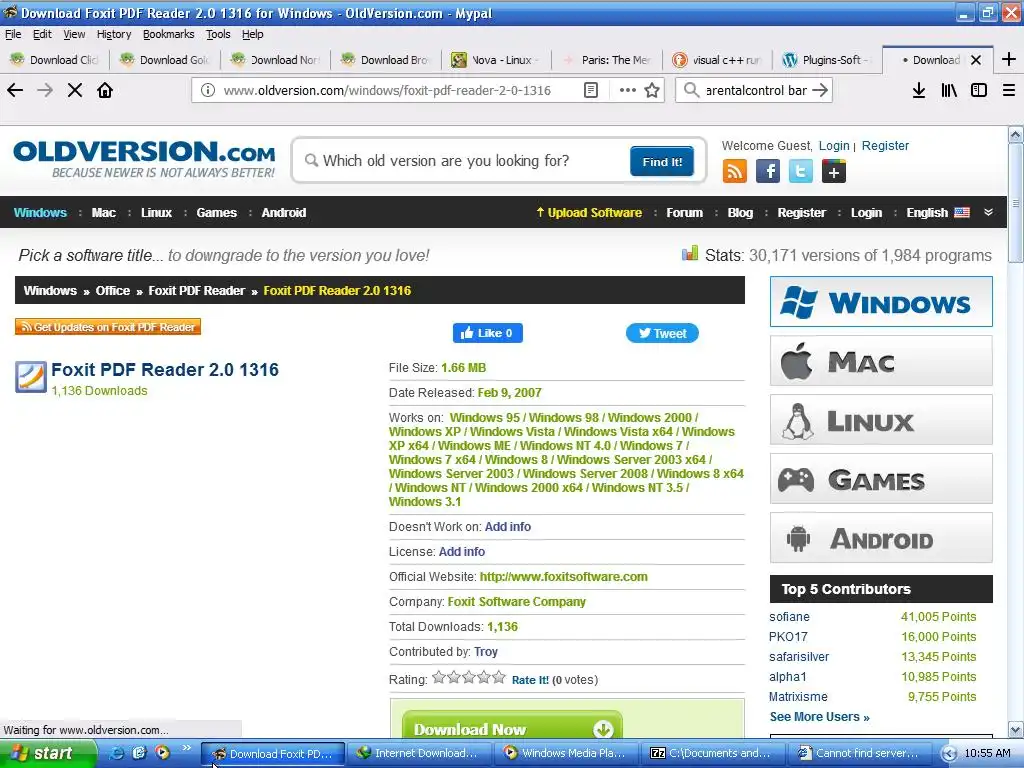The image size is (1024, 768).
Task: Click the Download Now button
Action: [513, 728]
